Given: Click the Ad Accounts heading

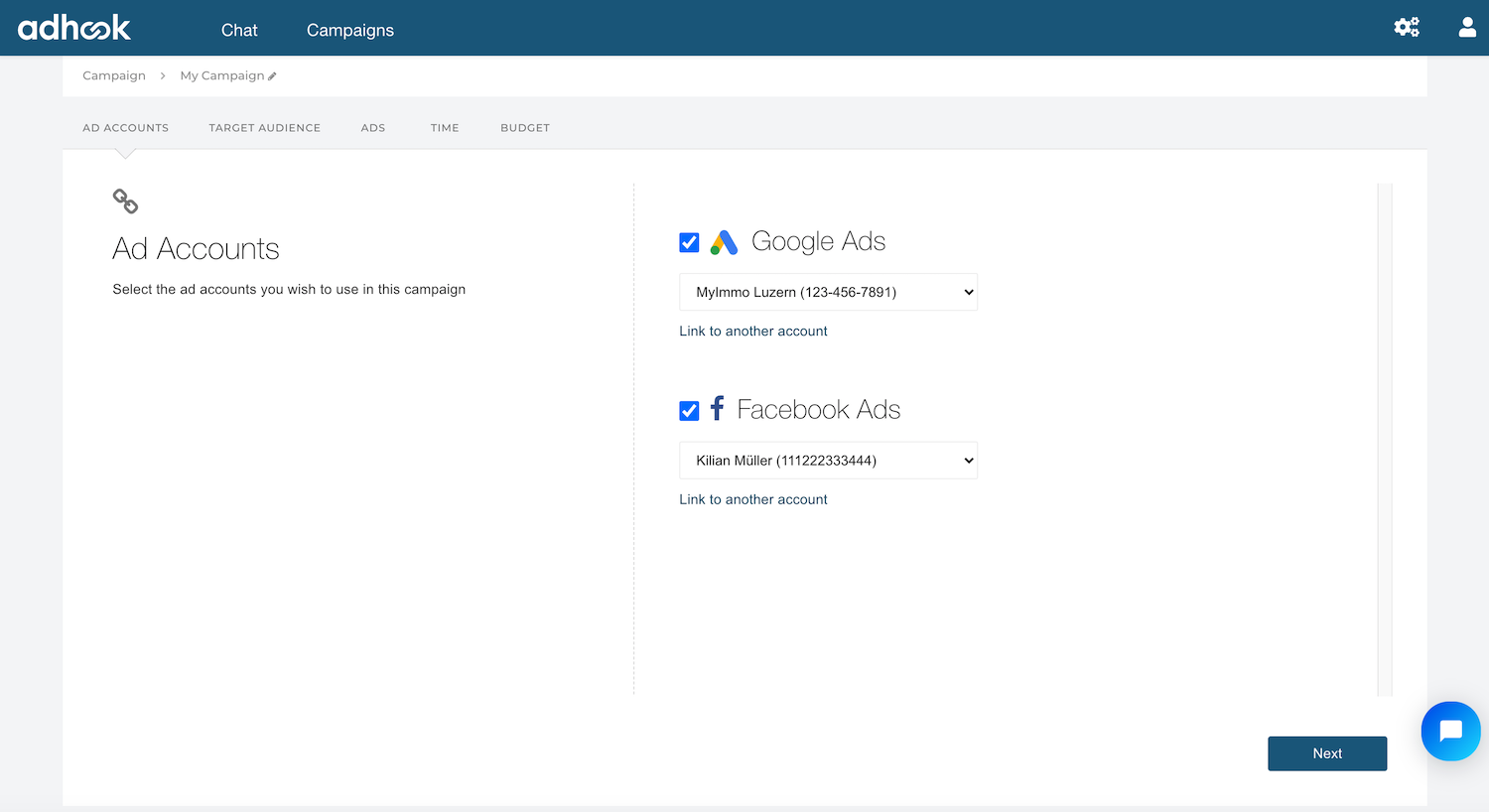Looking at the screenshot, I should [196, 248].
